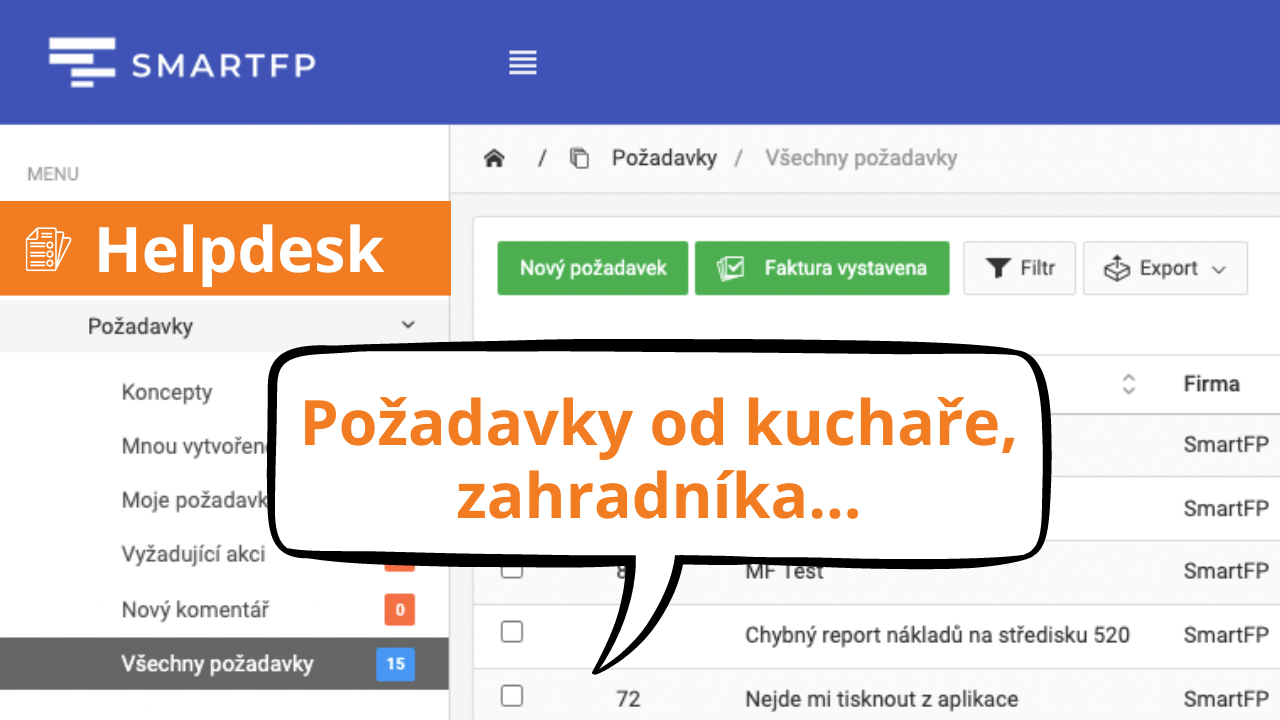Toggle the hamburger menu icon
Viewport: 1280px width, 720px height.
[x=523, y=63]
